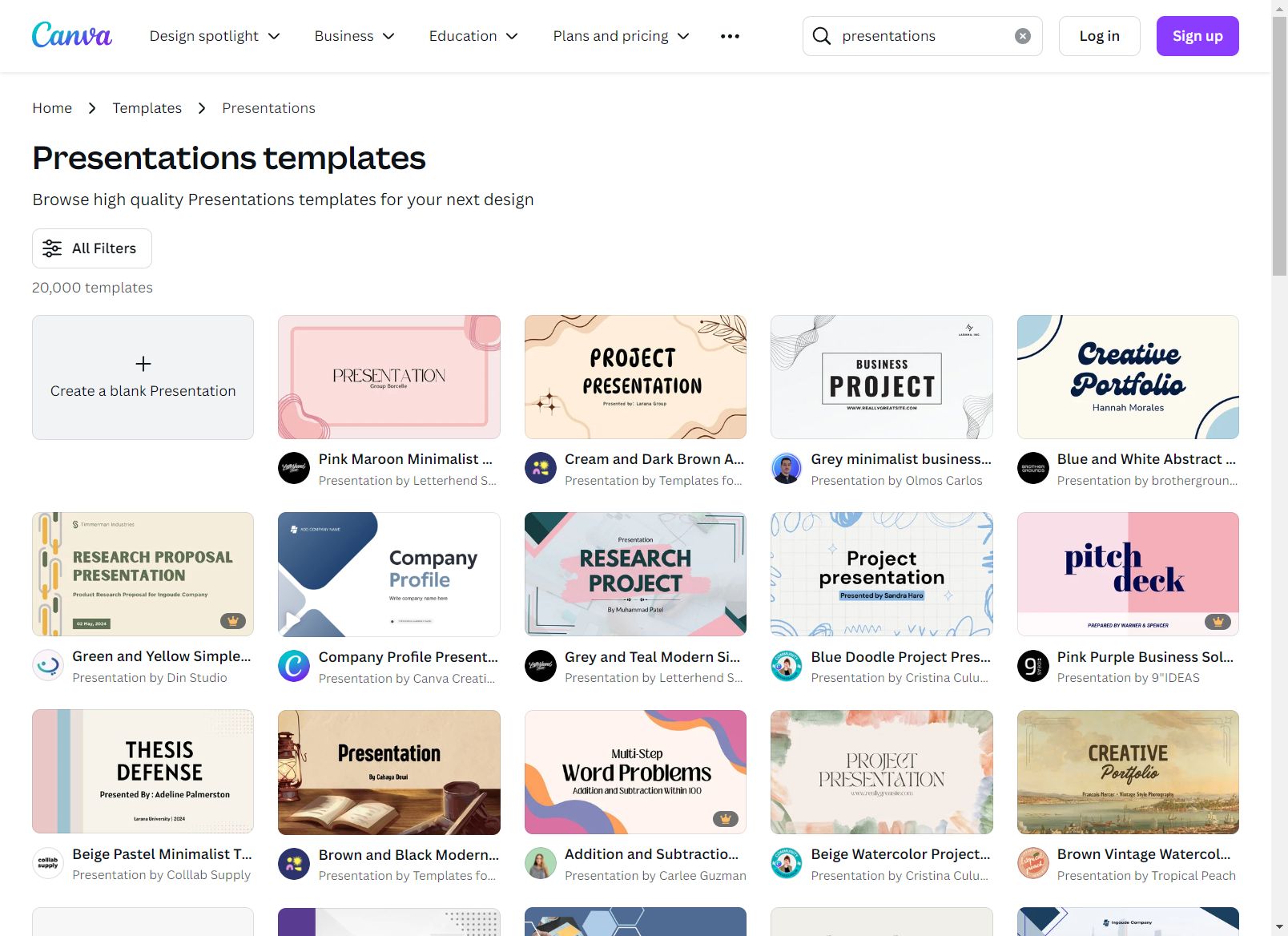Viewport: 1288px width, 936px height.
Task: Click Pink Purple Business Sol... title
Action: (1145, 657)
